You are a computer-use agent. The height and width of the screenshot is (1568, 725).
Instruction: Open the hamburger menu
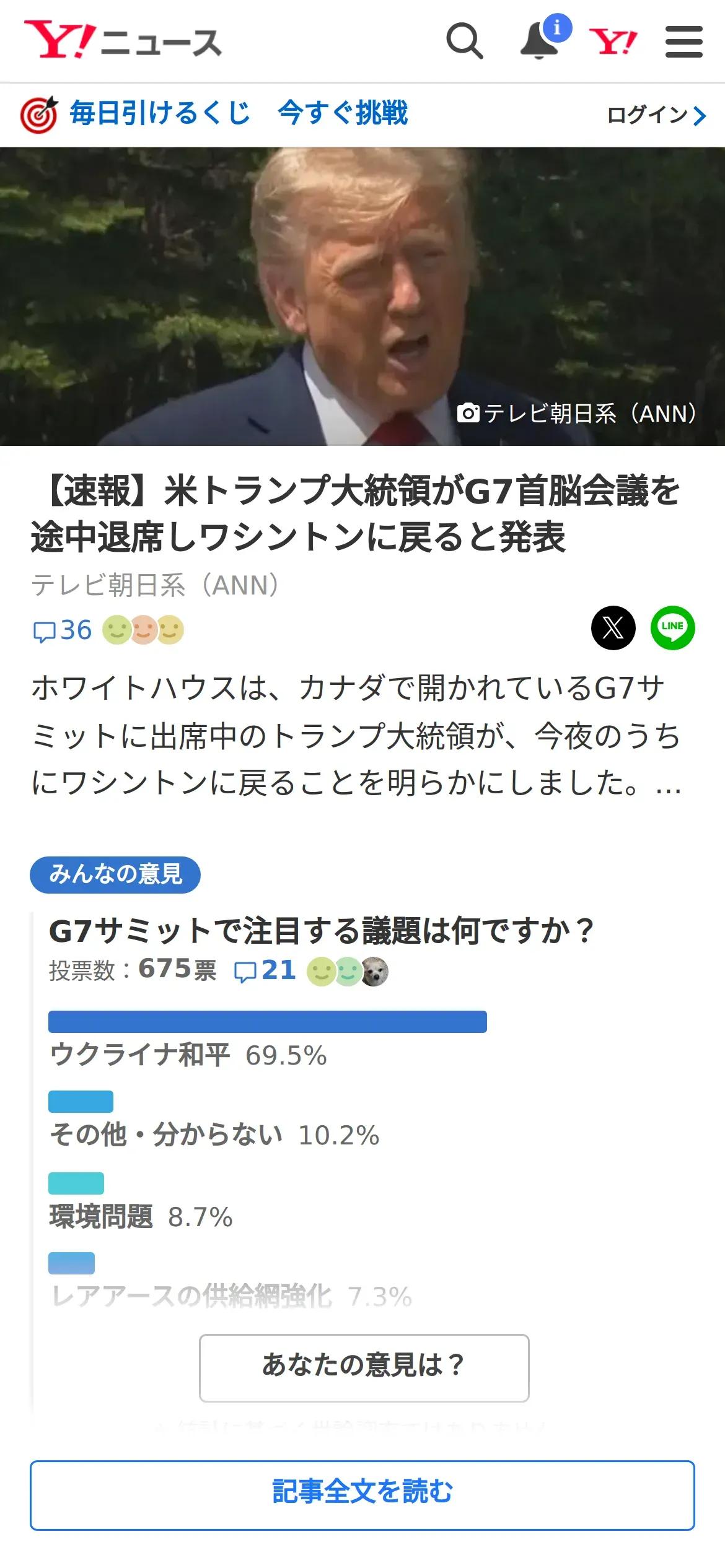(683, 41)
